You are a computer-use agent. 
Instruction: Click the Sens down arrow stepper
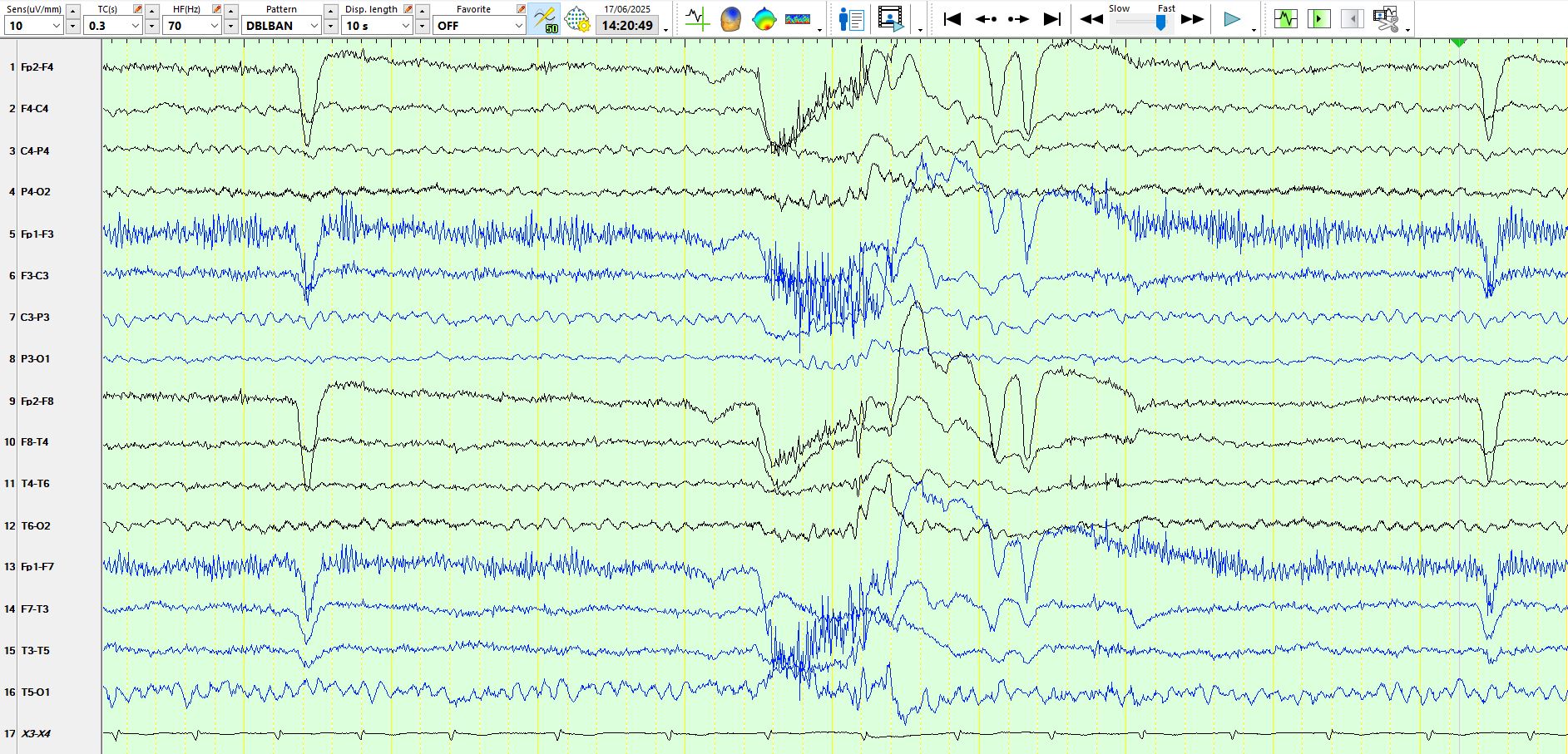click(73, 27)
